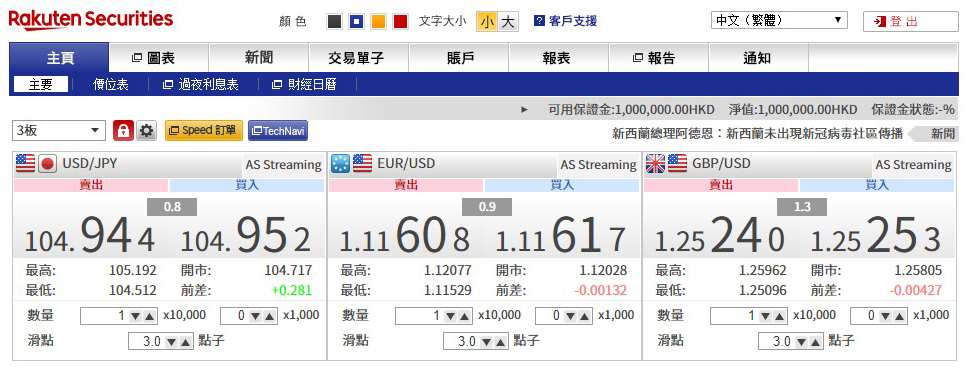967x376 pixels.
Task: Pick the red color theme swatch
Action: point(401,22)
